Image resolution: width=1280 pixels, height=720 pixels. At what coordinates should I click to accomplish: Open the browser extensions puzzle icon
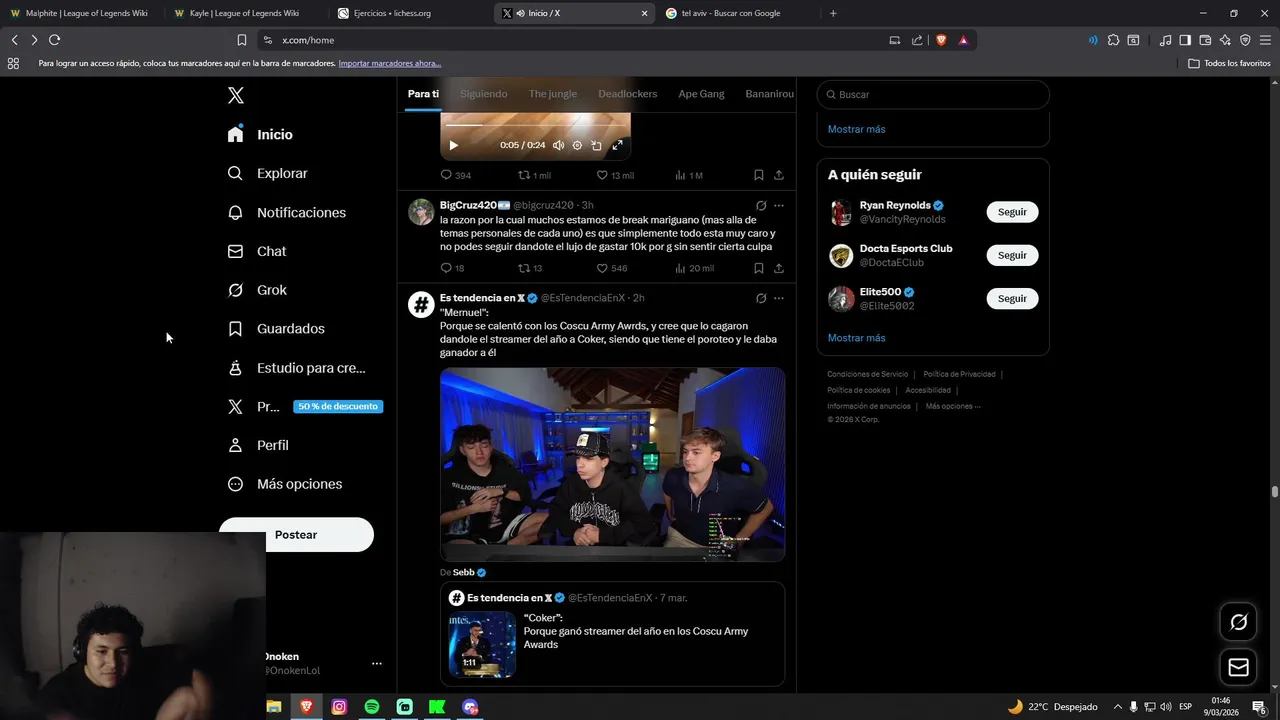coord(1113,40)
